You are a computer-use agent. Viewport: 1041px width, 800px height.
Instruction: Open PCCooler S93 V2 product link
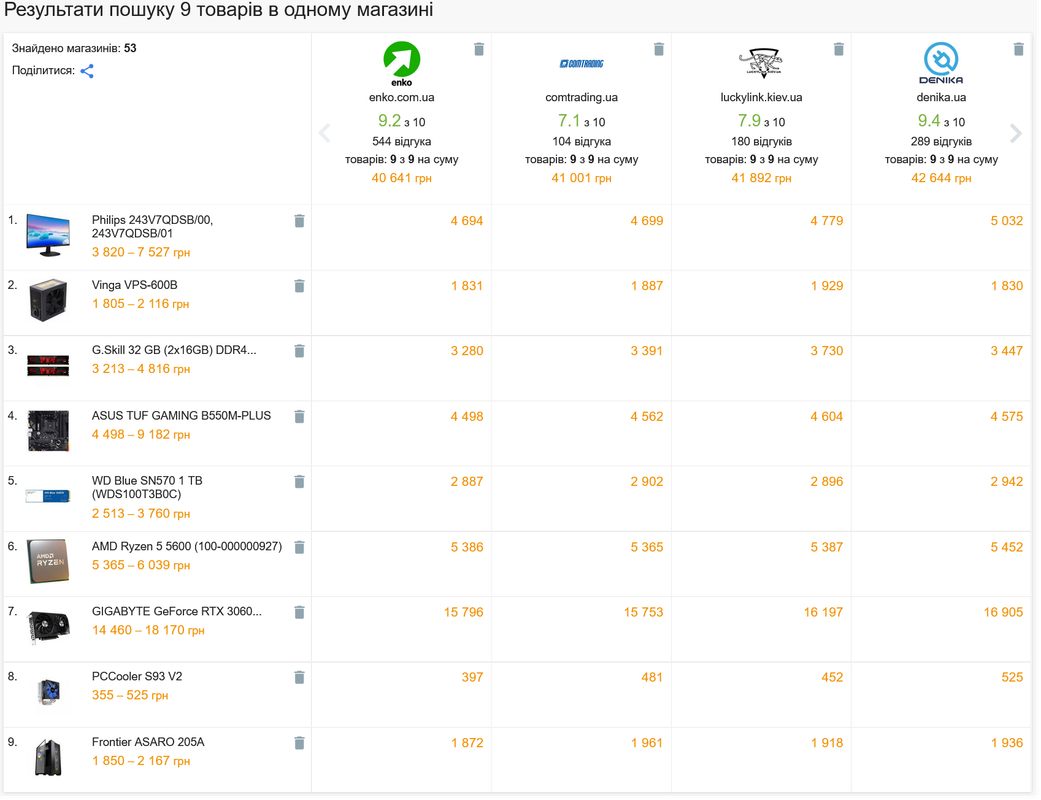click(x=137, y=677)
